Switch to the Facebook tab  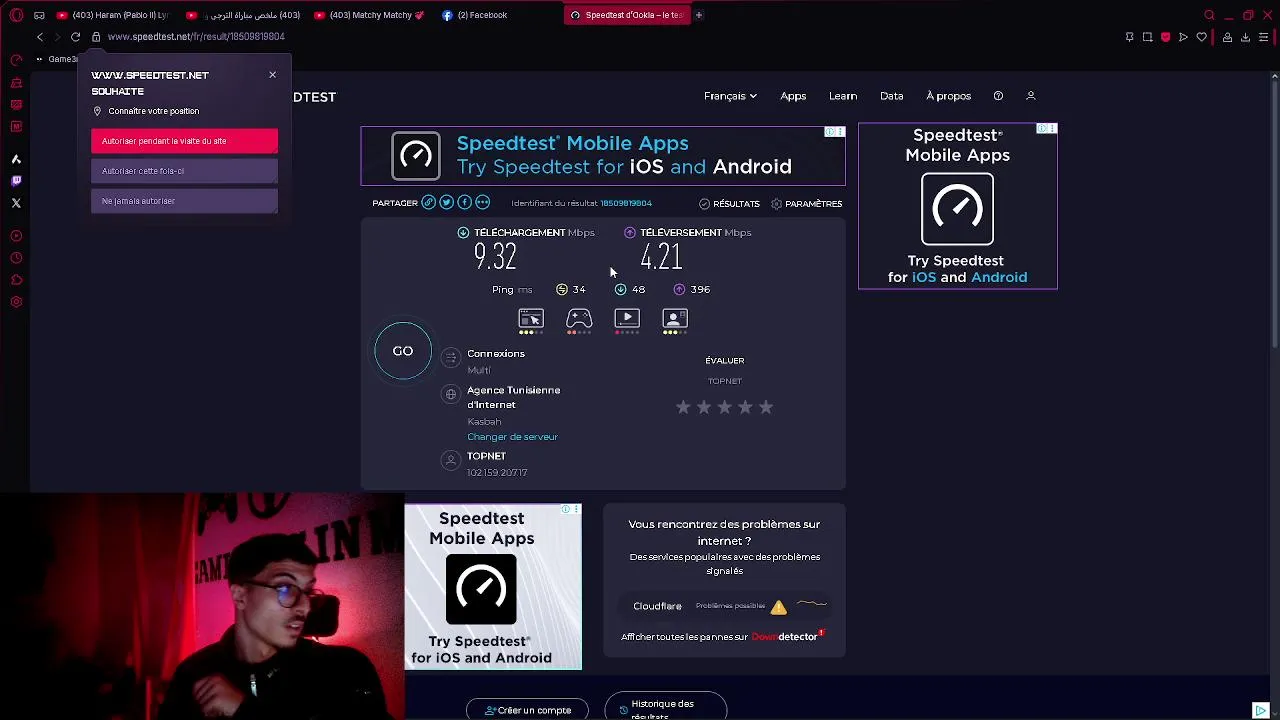tap(475, 15)
